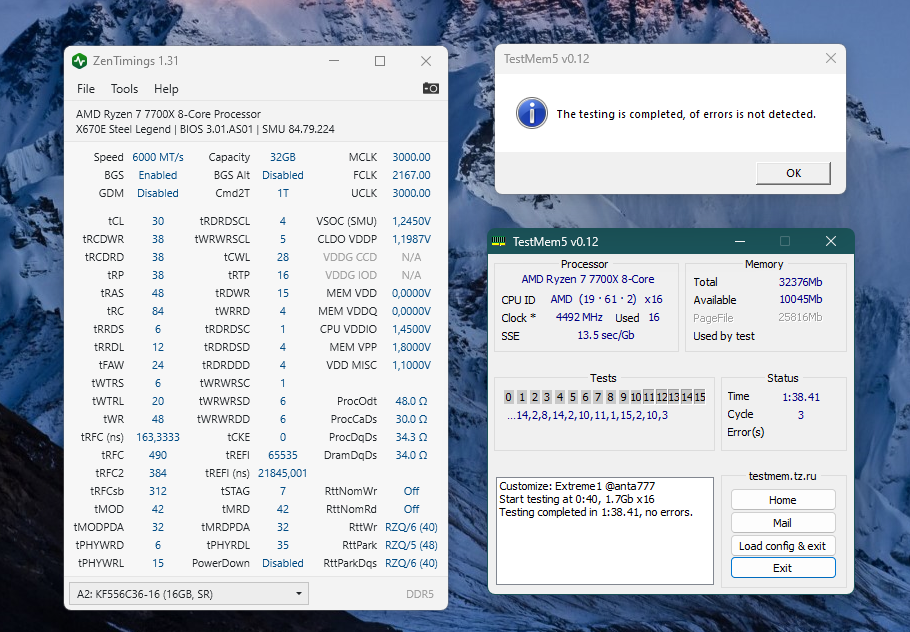This screenshot has height=632, width=910.
Task: Click the tRAS value 48
Action: (158, 293)
